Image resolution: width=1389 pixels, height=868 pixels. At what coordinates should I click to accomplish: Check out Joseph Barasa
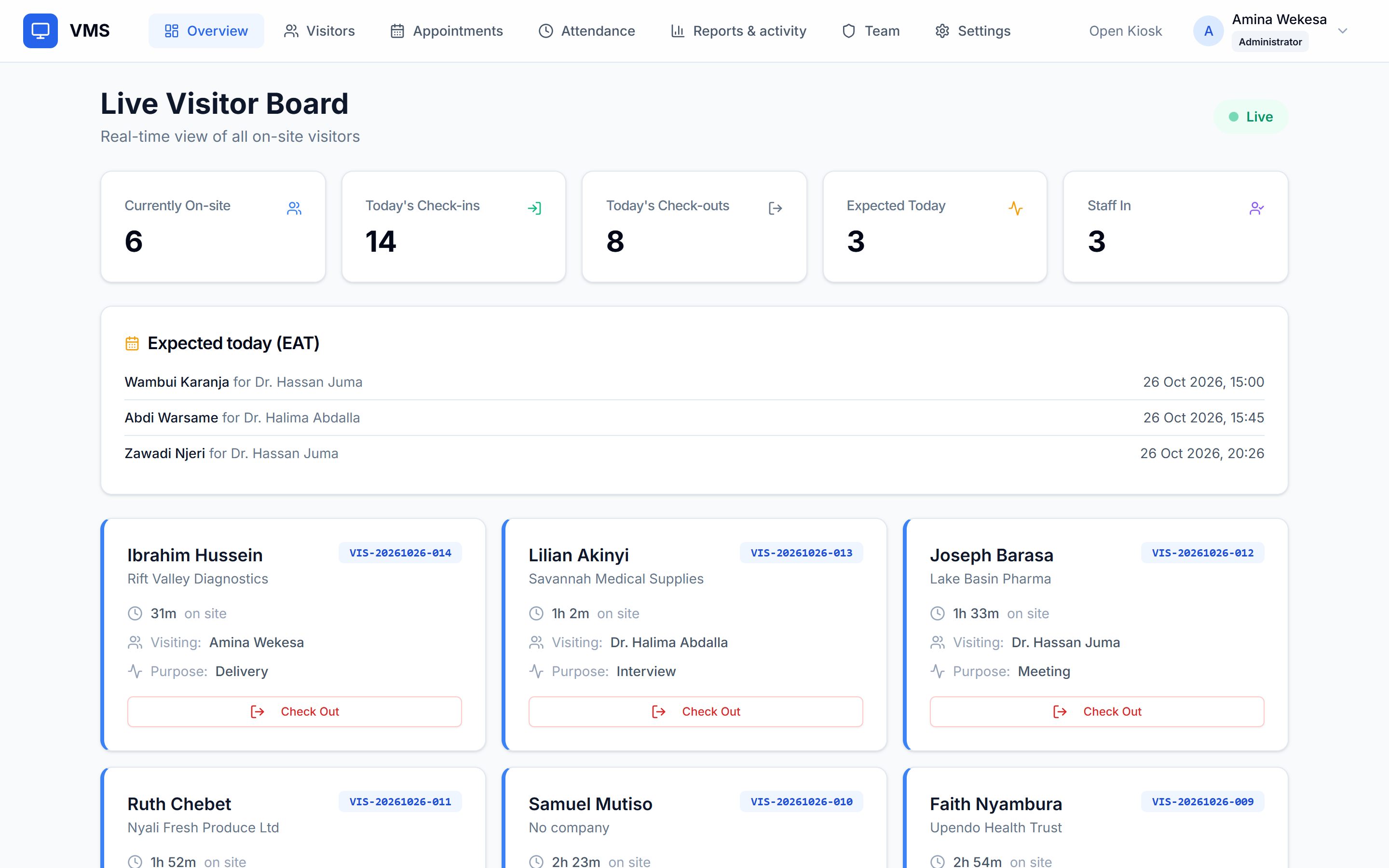pyautogui.click(x=1097, y=712)
